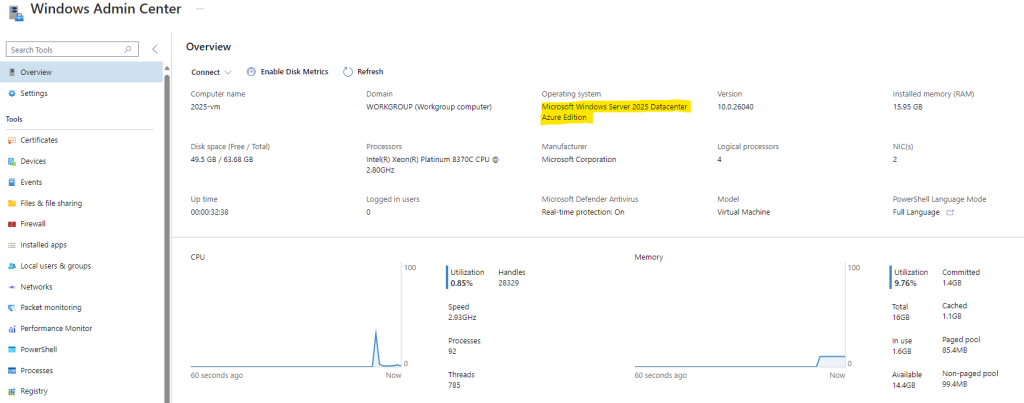The image size is (1024, 403).
Task: Click up time value 00:00:32:38
Action: pyautogui.click(x=209, y=212)
